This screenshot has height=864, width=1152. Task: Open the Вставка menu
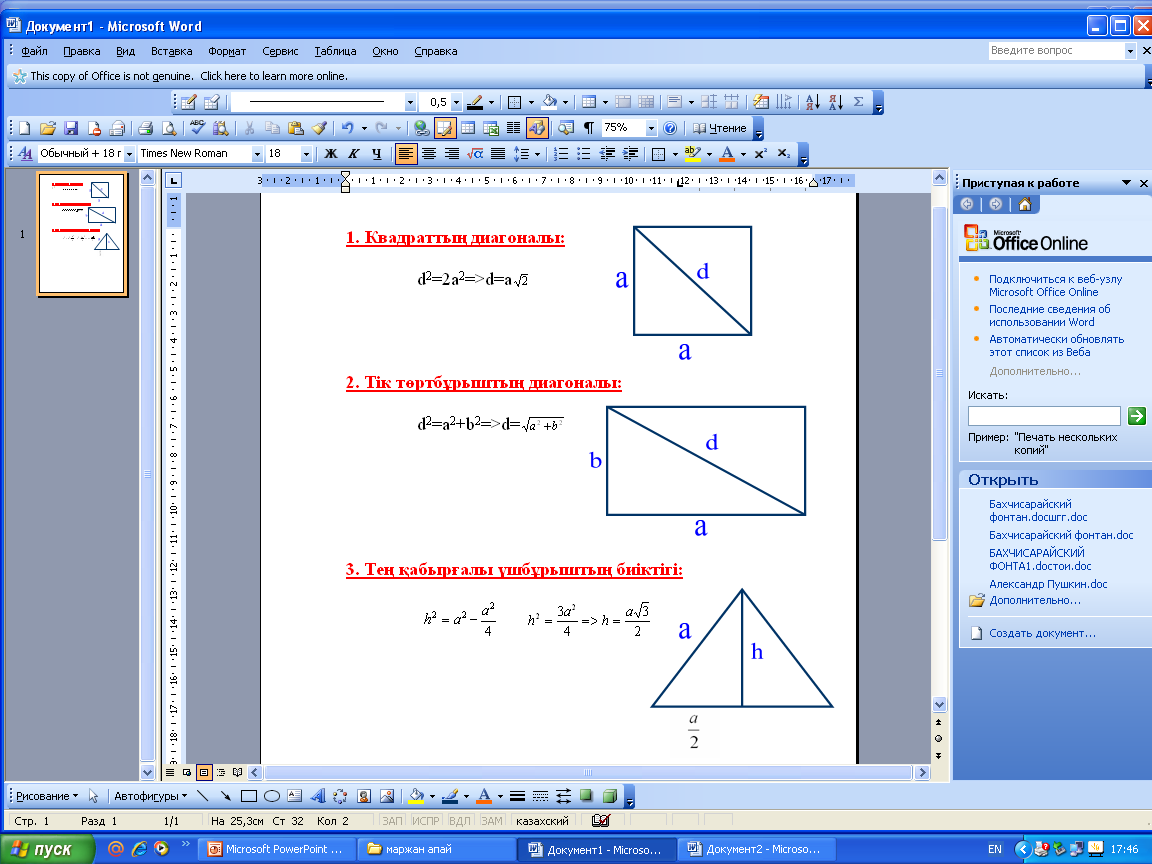pos(171,51)
